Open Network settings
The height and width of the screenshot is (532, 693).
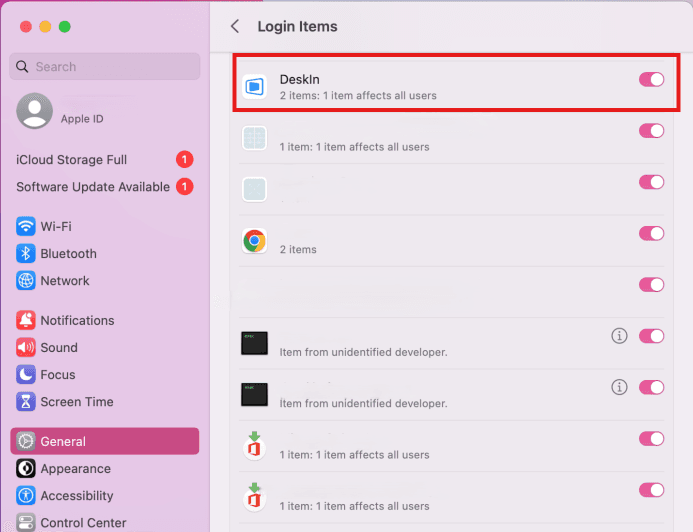tap(105, 281)
